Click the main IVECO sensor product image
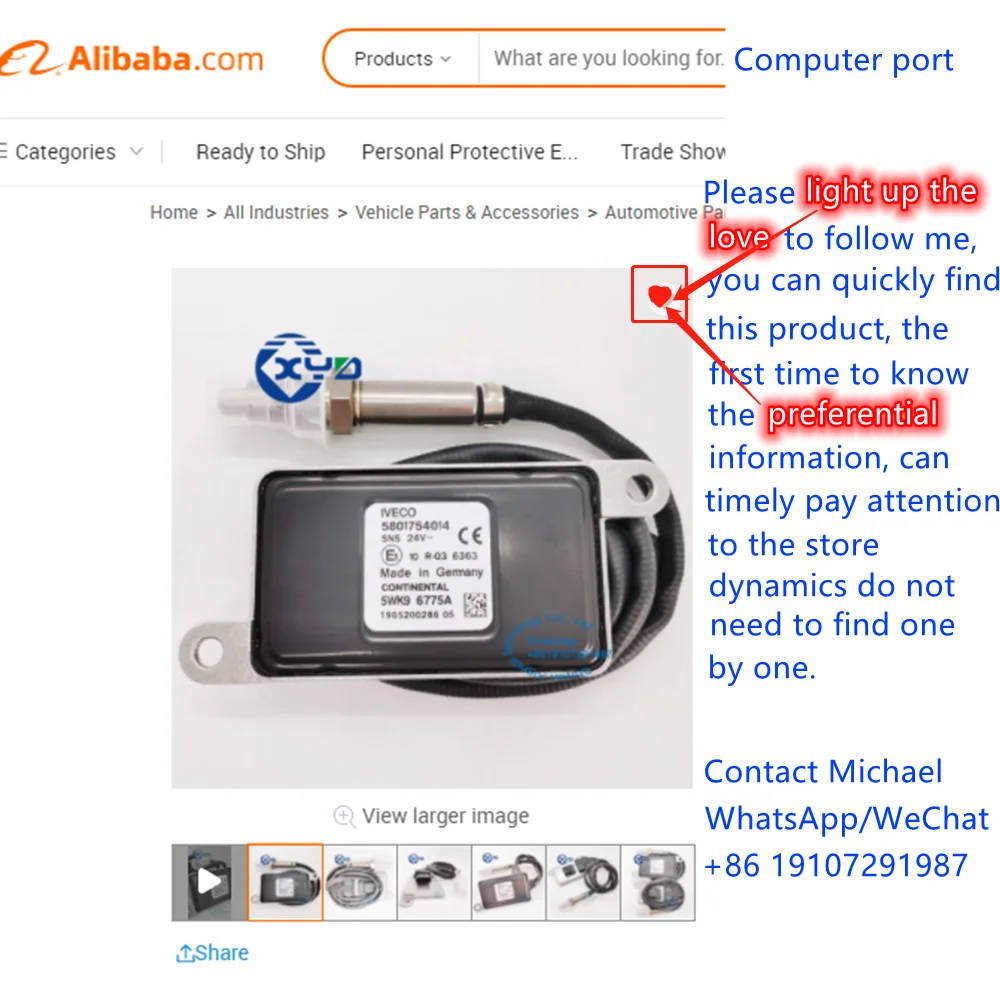1000x1000 pixels. [x=432, y=528]
